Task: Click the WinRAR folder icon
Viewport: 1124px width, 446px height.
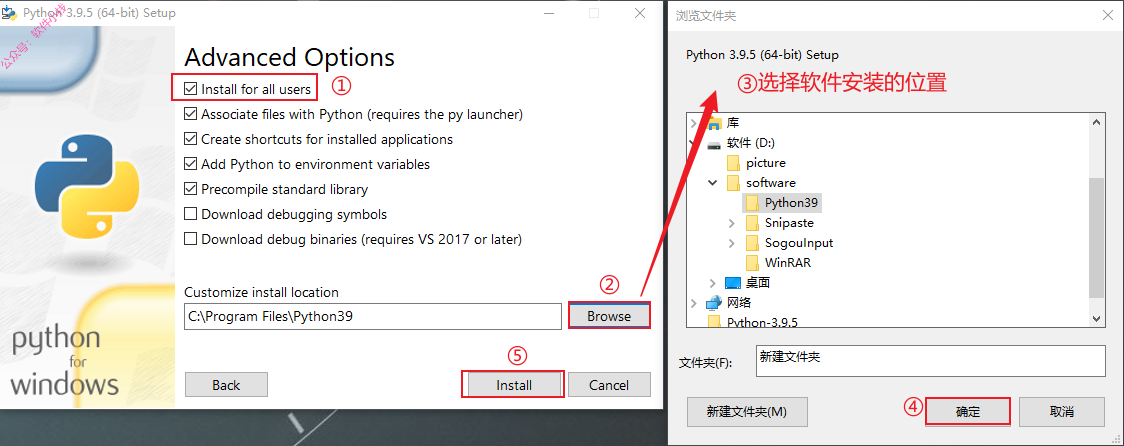Action: (x=751, y=263)
